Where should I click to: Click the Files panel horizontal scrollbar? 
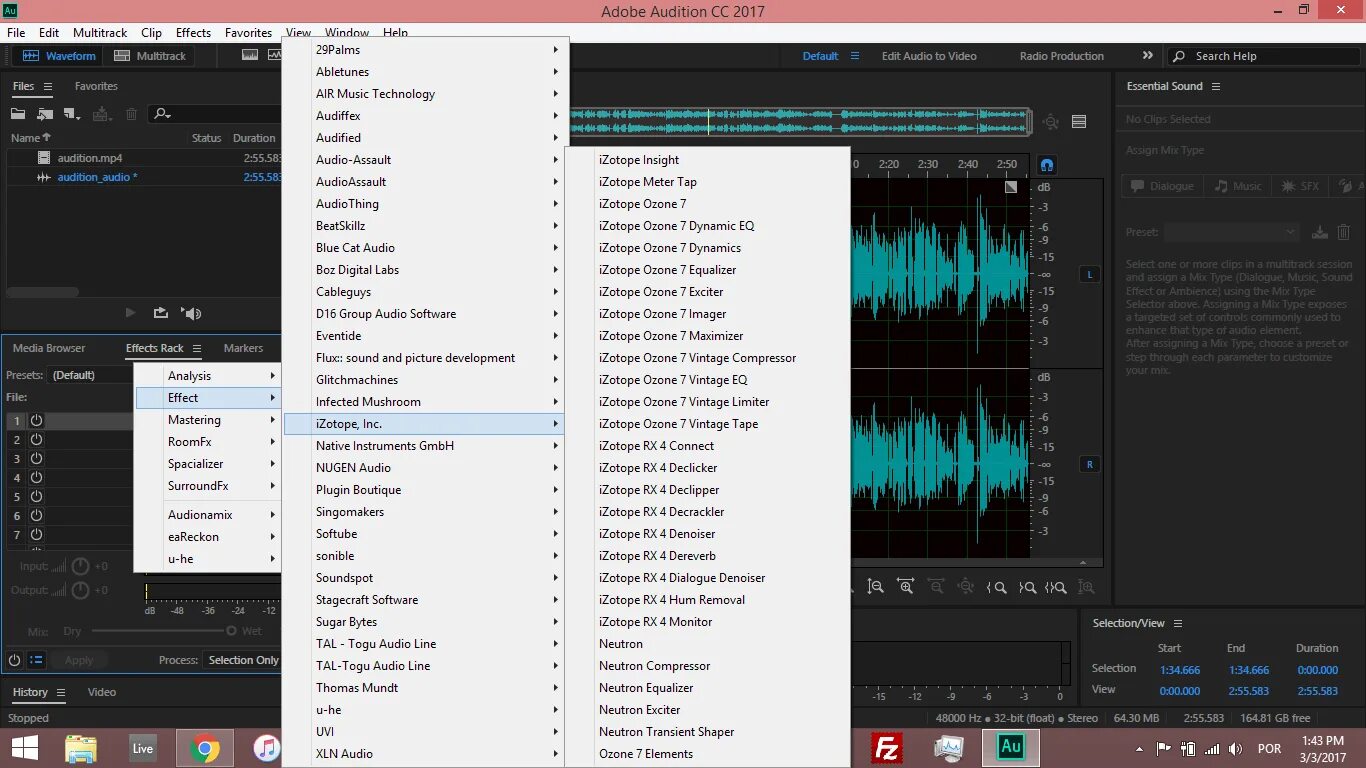click(42, 292)
